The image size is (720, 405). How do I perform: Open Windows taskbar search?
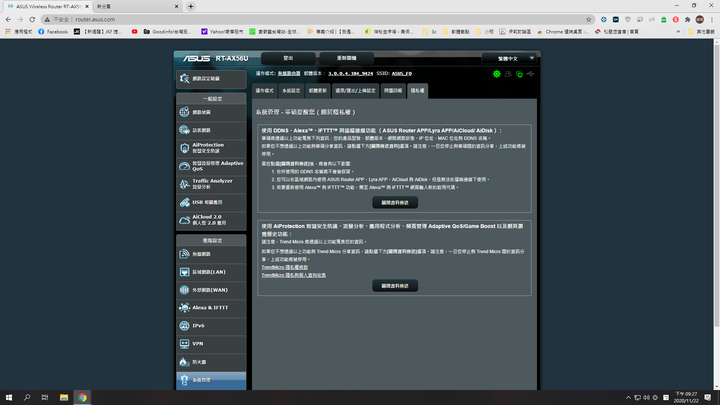(x=27, y=398)
